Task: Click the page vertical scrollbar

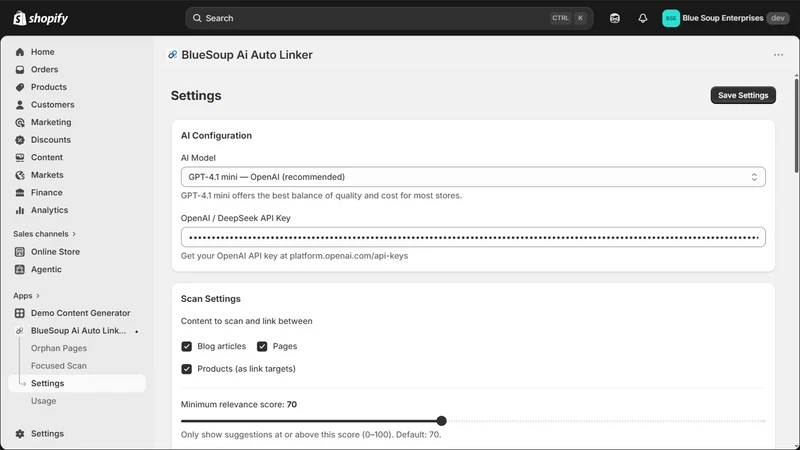Action: [796, 125]
